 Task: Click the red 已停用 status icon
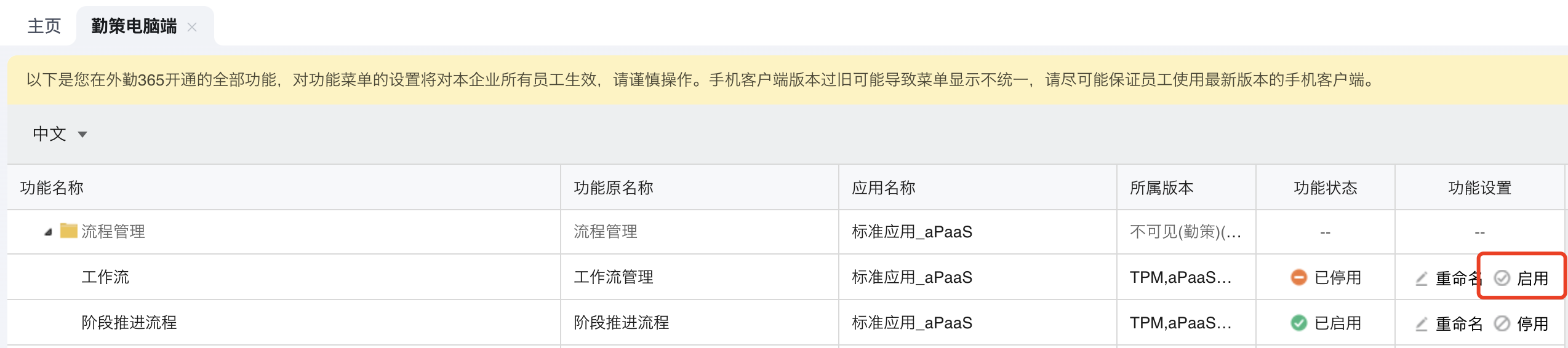pos(1298,277)
